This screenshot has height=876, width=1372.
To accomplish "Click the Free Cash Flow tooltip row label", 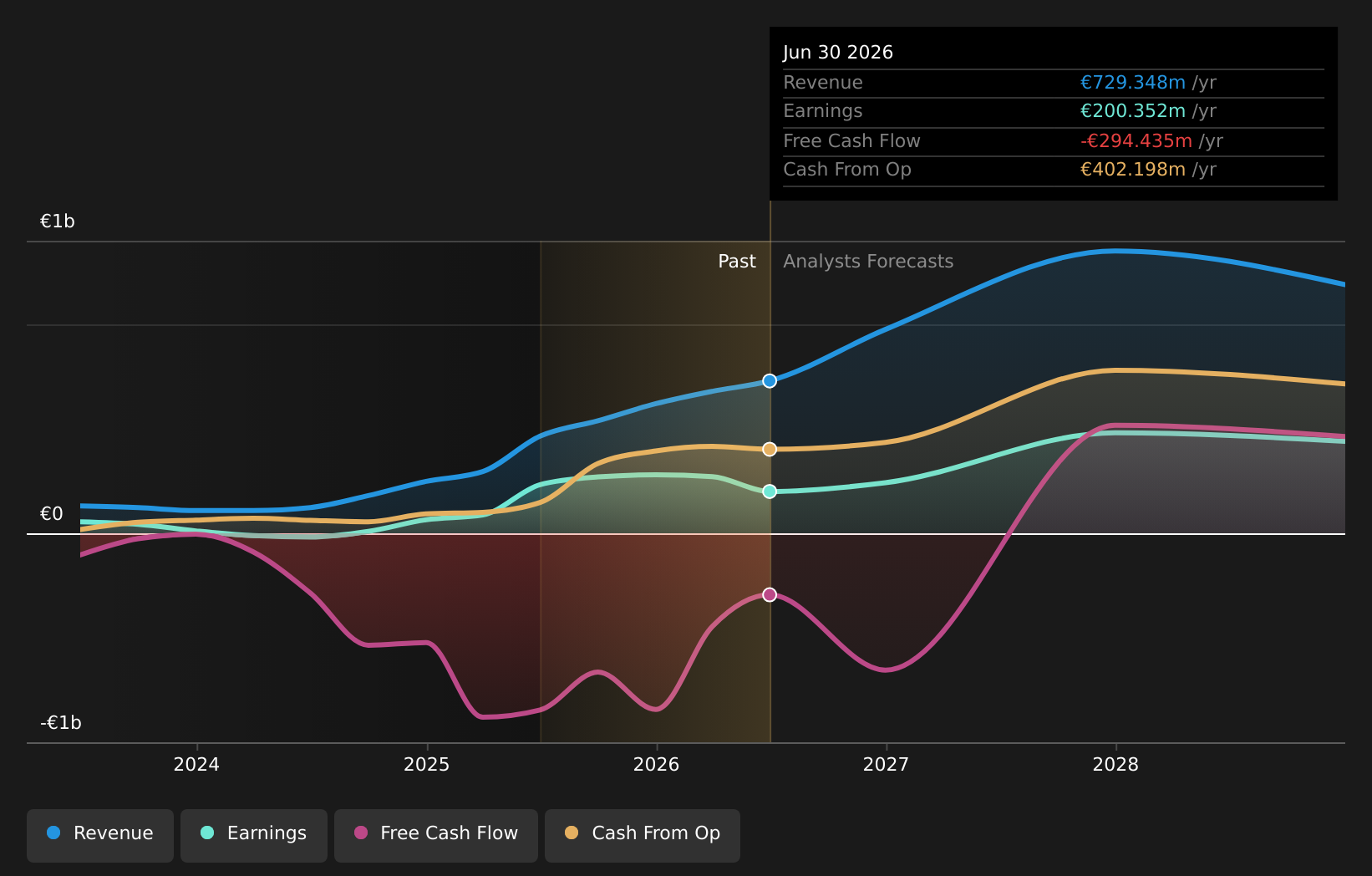I will pyautogui.click(x=851, y=141).
